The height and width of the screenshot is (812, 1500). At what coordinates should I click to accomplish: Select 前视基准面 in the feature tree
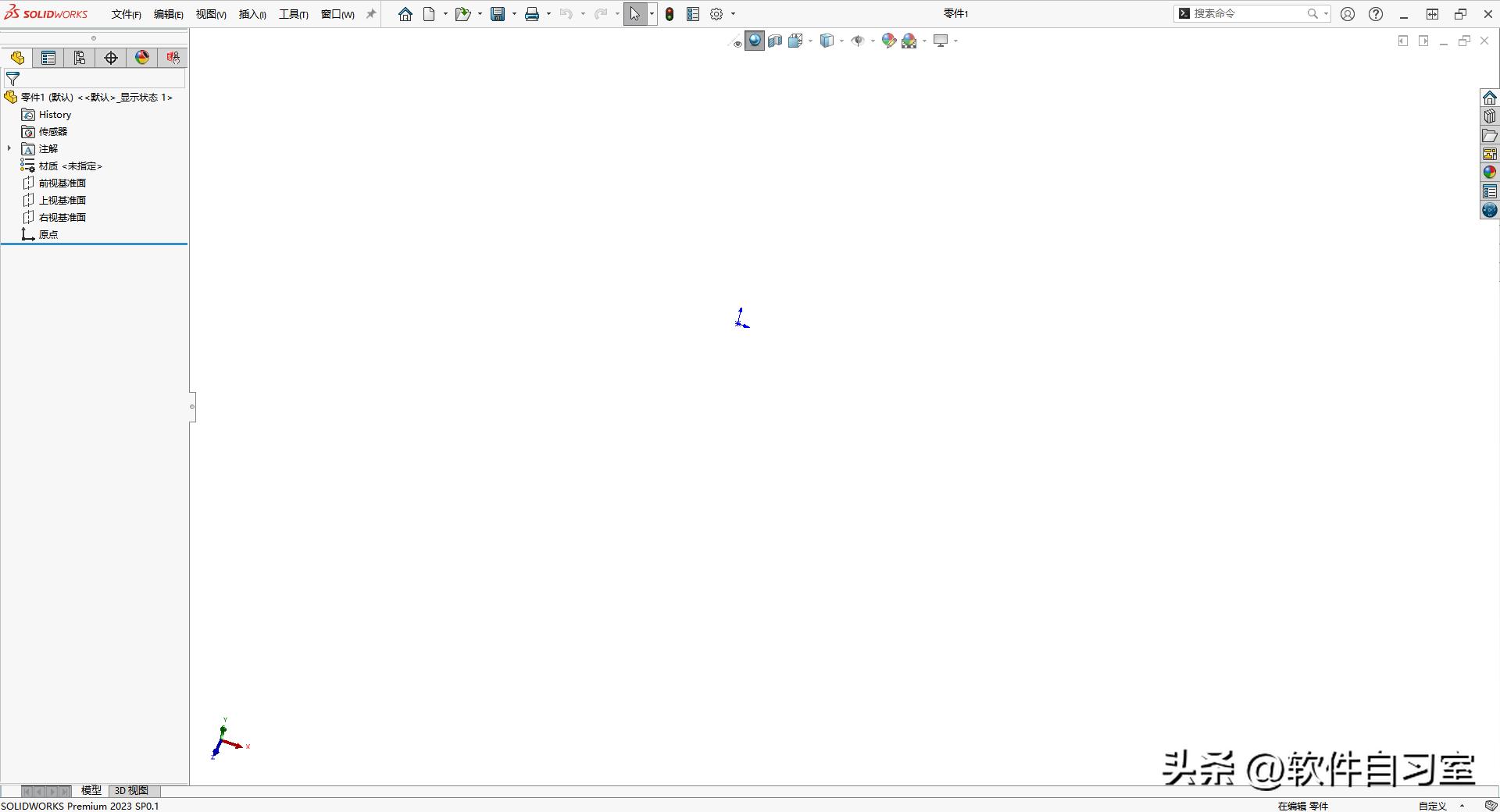[61, 183]
